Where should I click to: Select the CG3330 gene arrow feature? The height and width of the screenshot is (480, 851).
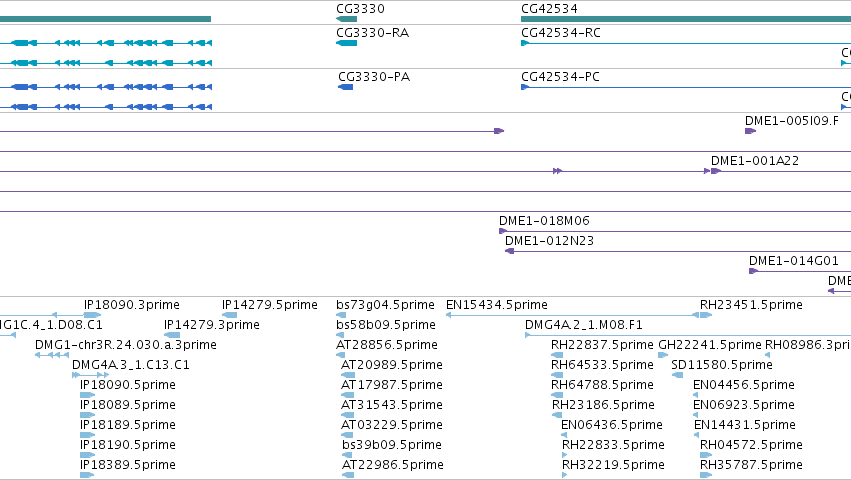tap(346, 19)
